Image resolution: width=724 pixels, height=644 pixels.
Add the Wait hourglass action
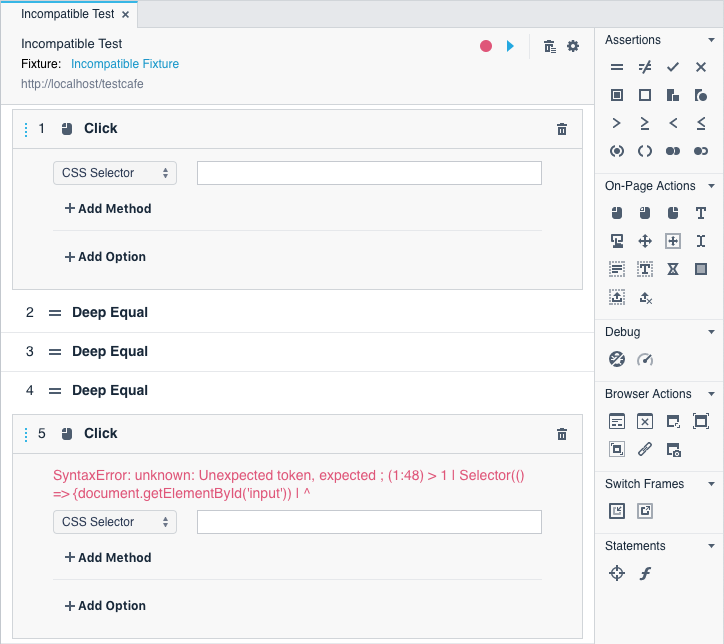coord(673,269)
